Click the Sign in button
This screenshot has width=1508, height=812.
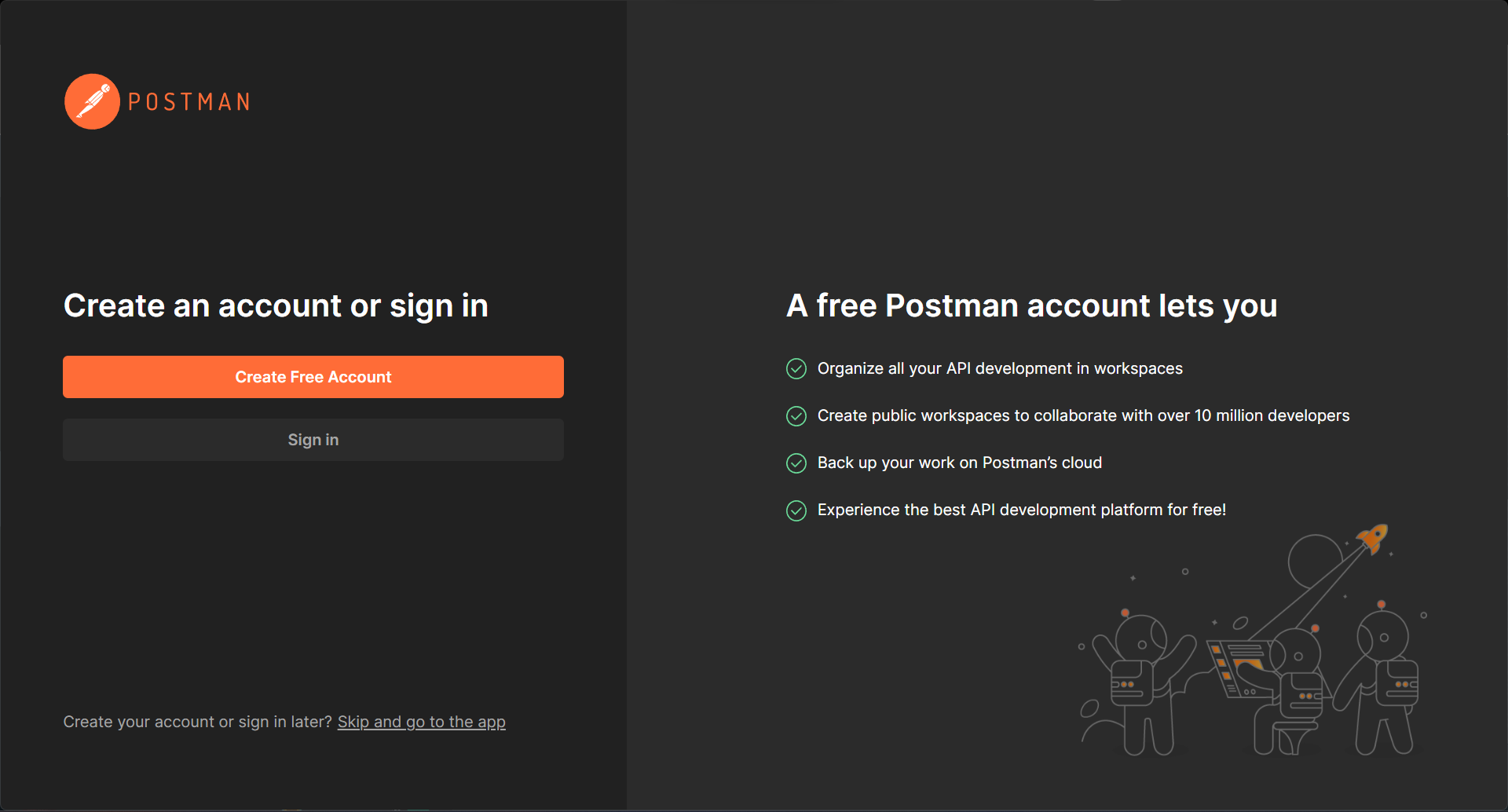pyautogui.click(x=313, y=440)
